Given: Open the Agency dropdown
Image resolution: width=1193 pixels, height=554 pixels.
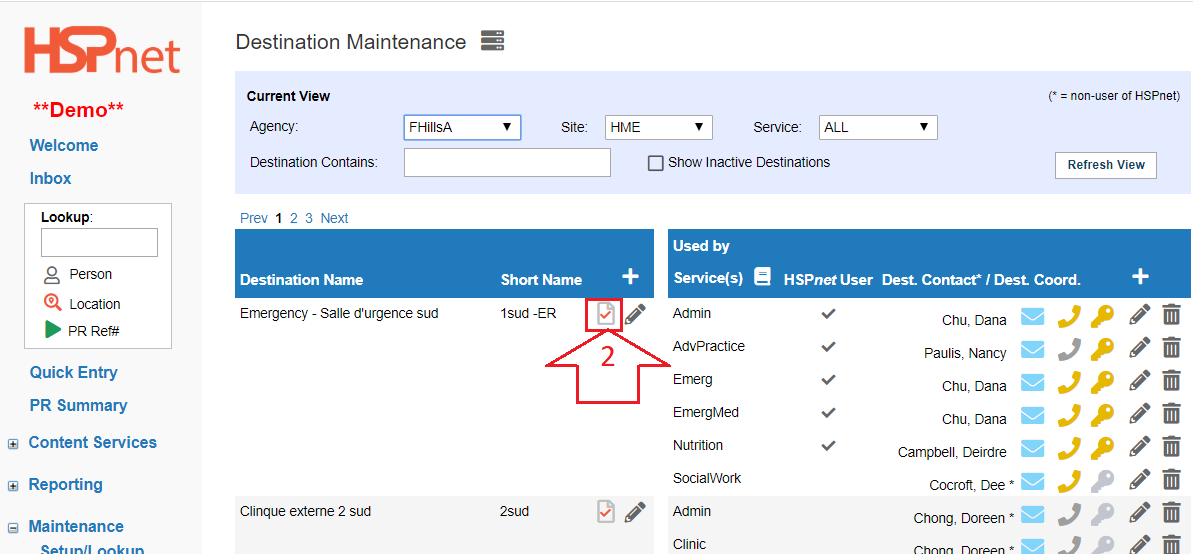Looking at the screenshot, I should click(x=461, y=127).
